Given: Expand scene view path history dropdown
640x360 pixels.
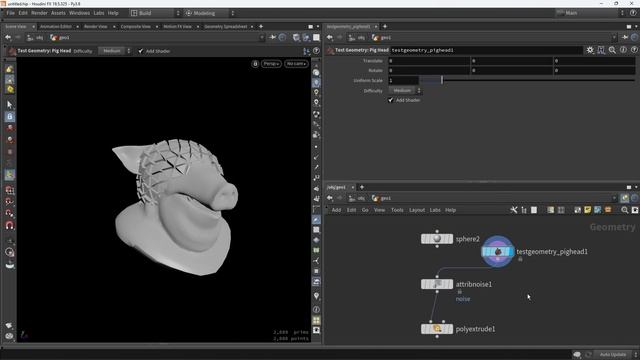Looking at the screenshot, I should pyautogui.click(x=262, y=37).
